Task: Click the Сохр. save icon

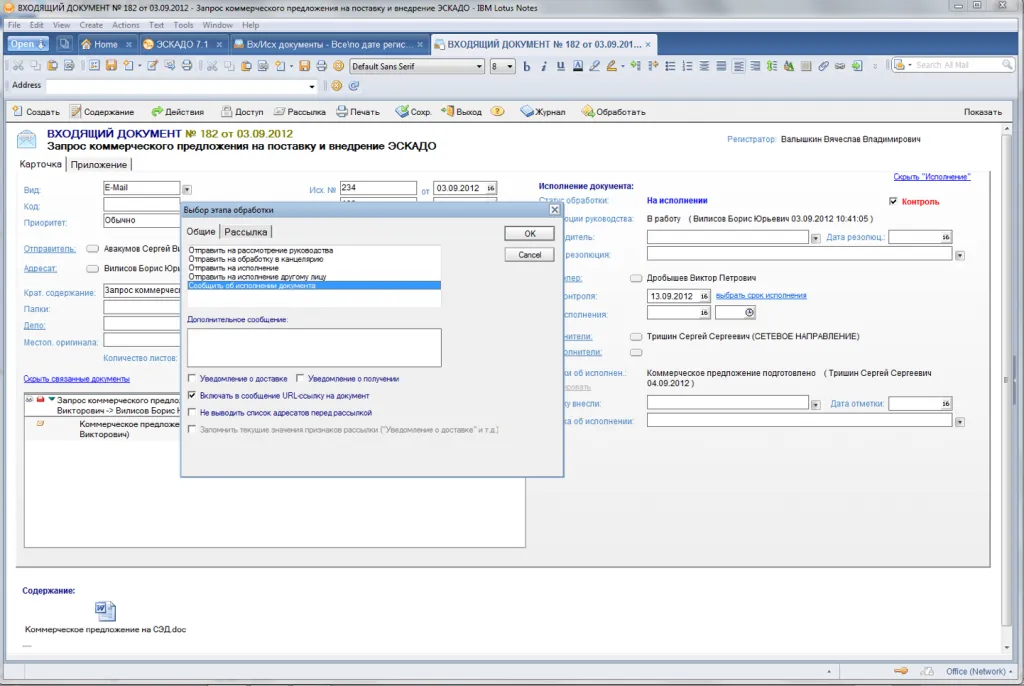Action: 402,112
